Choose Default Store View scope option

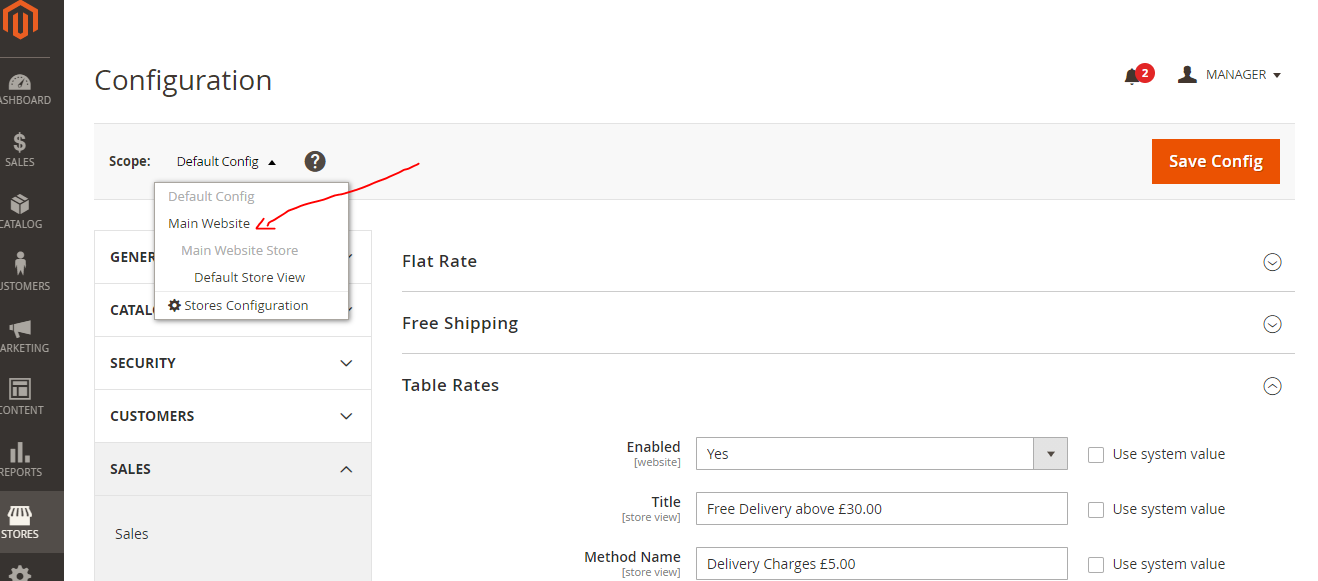[x=249, y=277]
